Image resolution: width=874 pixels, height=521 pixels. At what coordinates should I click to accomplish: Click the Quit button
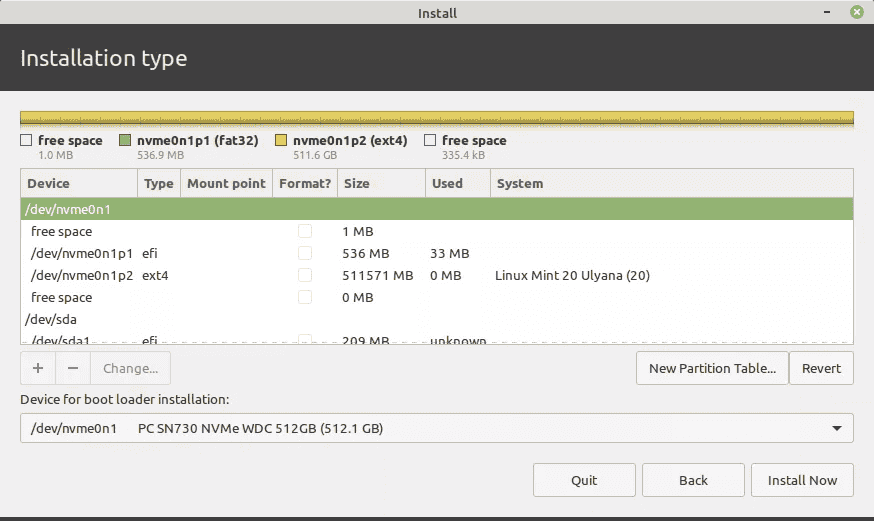click(x=584, y=480)
